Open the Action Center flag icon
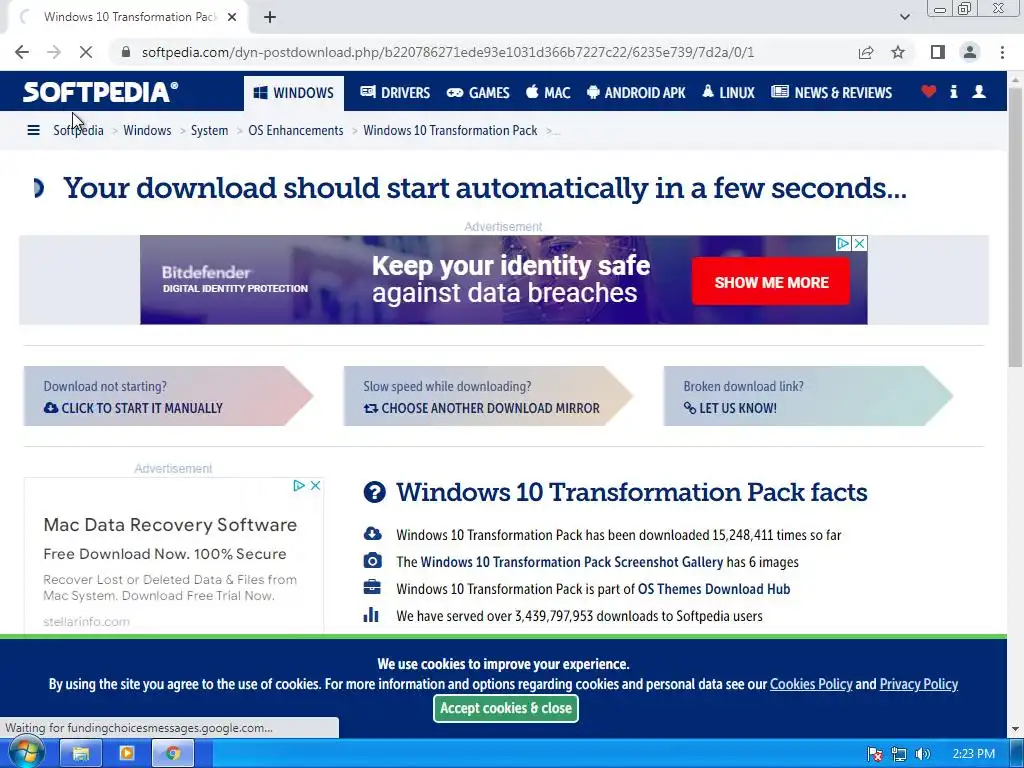The image size is (1024, 768). tap(875, 754)
